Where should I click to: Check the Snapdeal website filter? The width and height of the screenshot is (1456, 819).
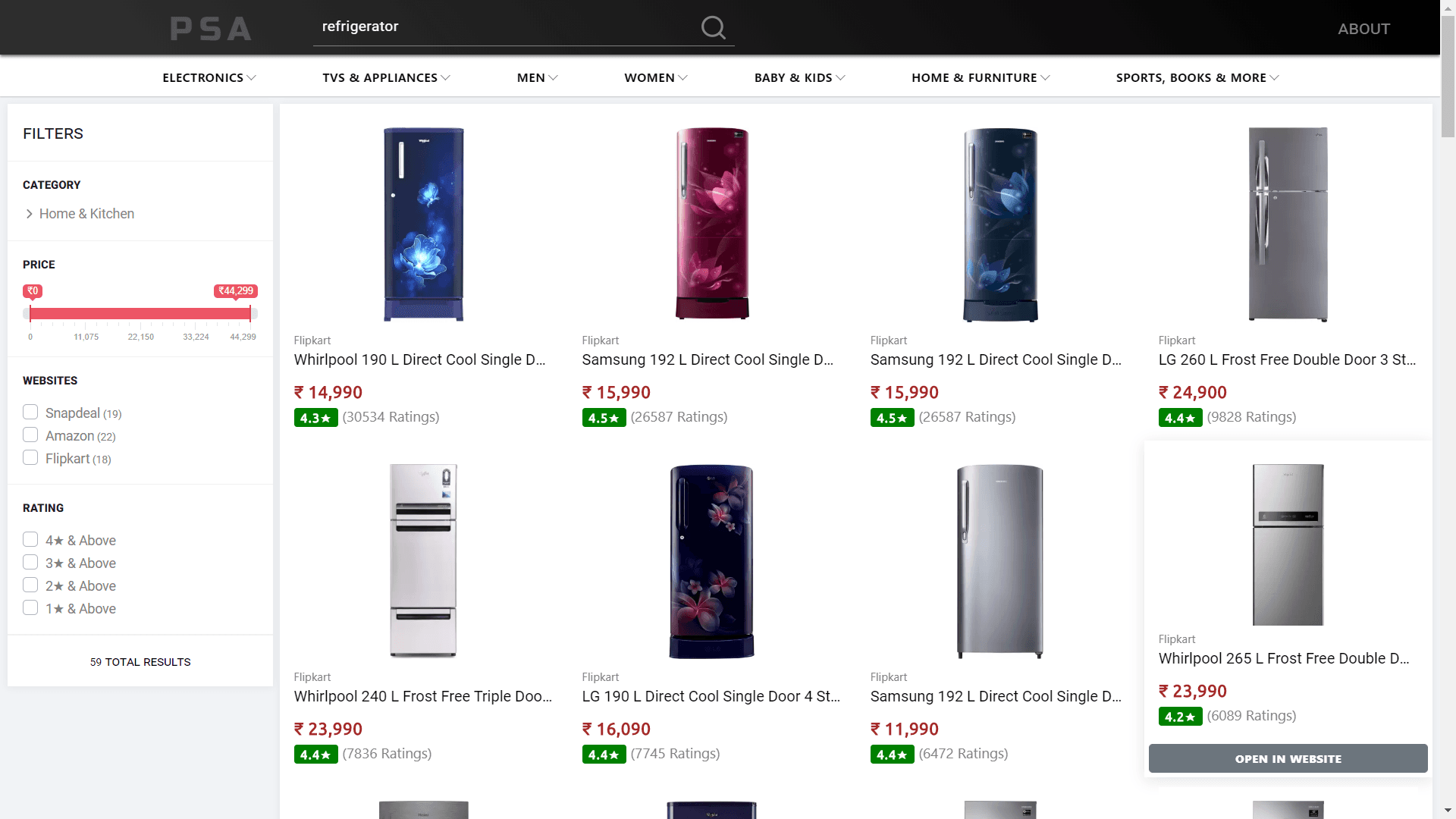(30, 413)
